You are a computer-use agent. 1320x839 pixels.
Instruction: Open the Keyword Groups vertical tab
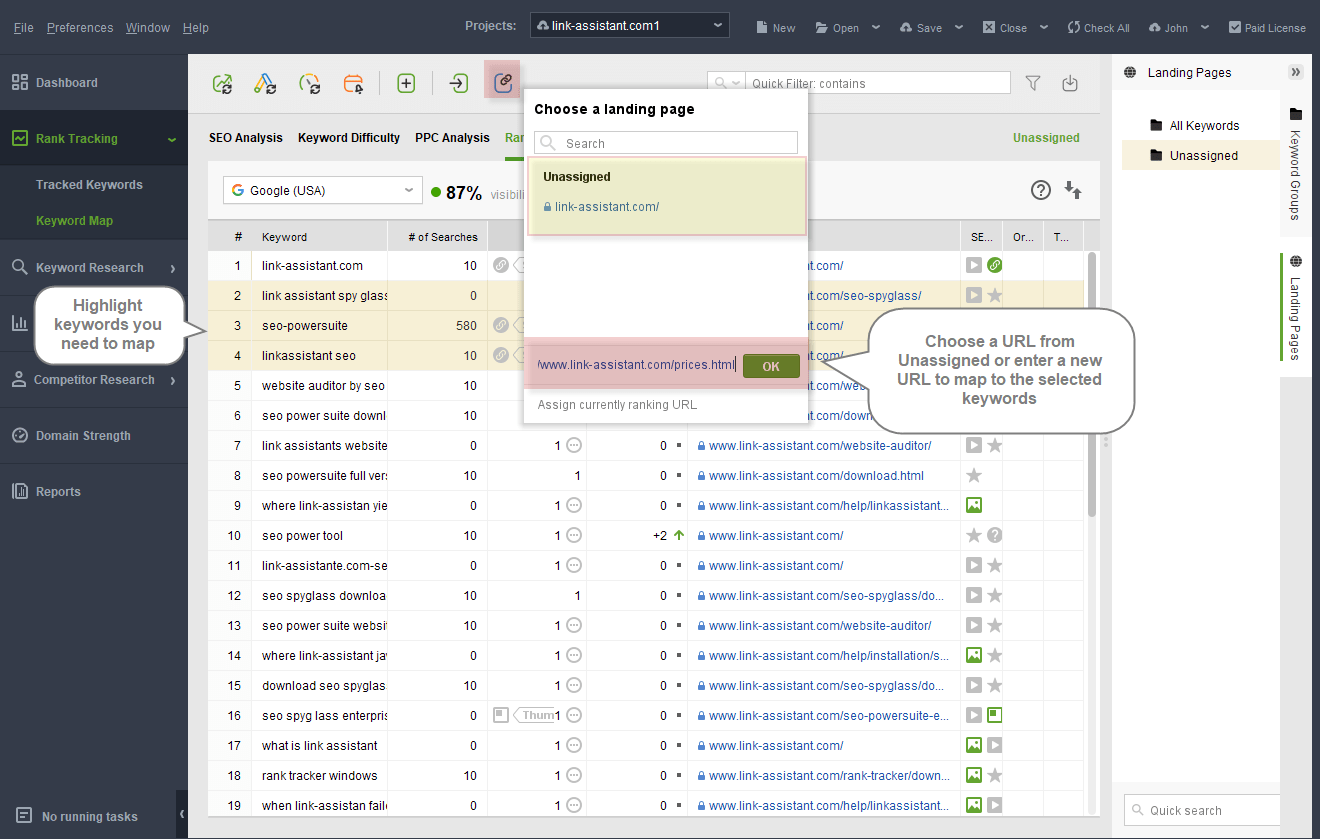[1295, 162]
